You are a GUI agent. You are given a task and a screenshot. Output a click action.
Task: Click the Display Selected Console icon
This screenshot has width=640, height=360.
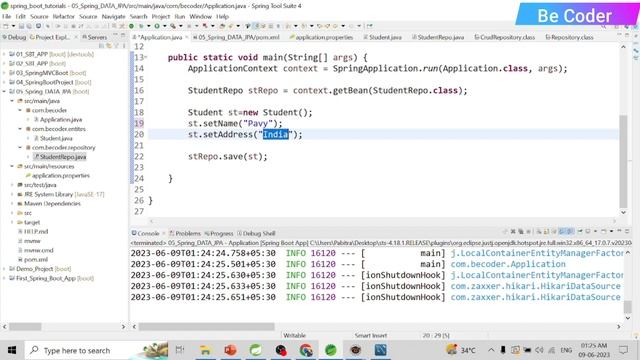point(588,231)
